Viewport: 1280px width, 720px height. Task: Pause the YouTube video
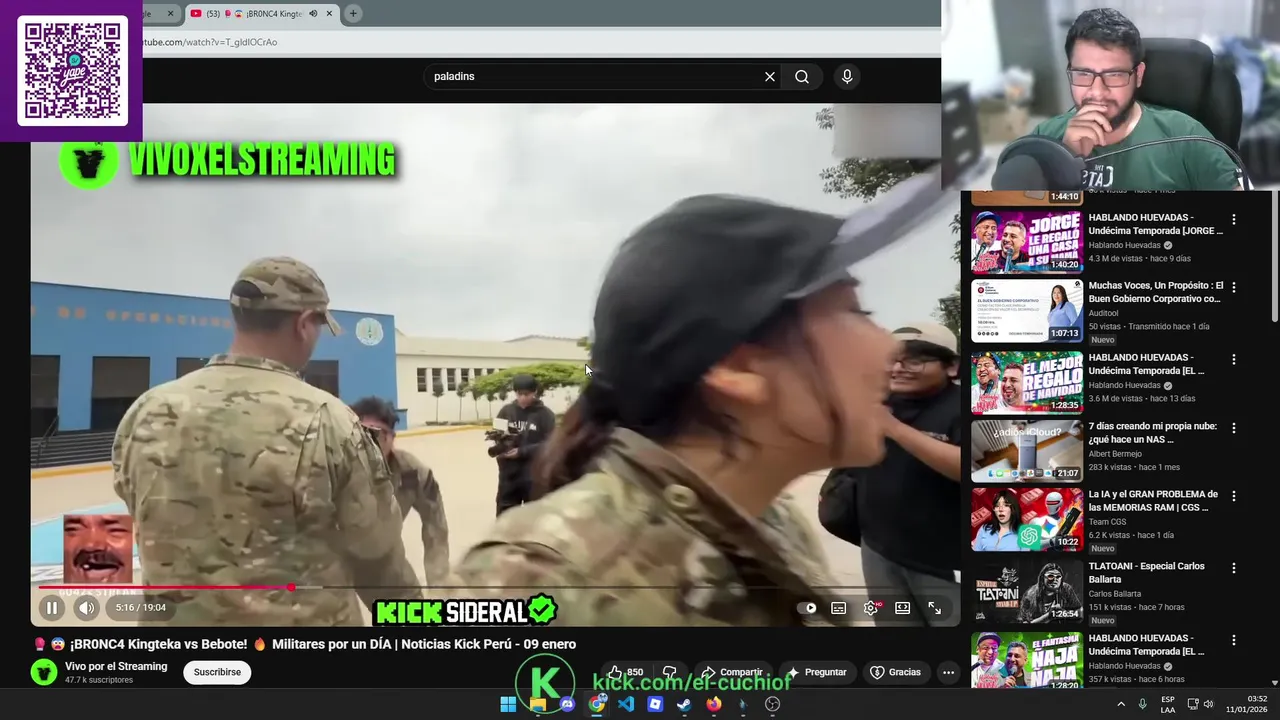pos(52,607)
